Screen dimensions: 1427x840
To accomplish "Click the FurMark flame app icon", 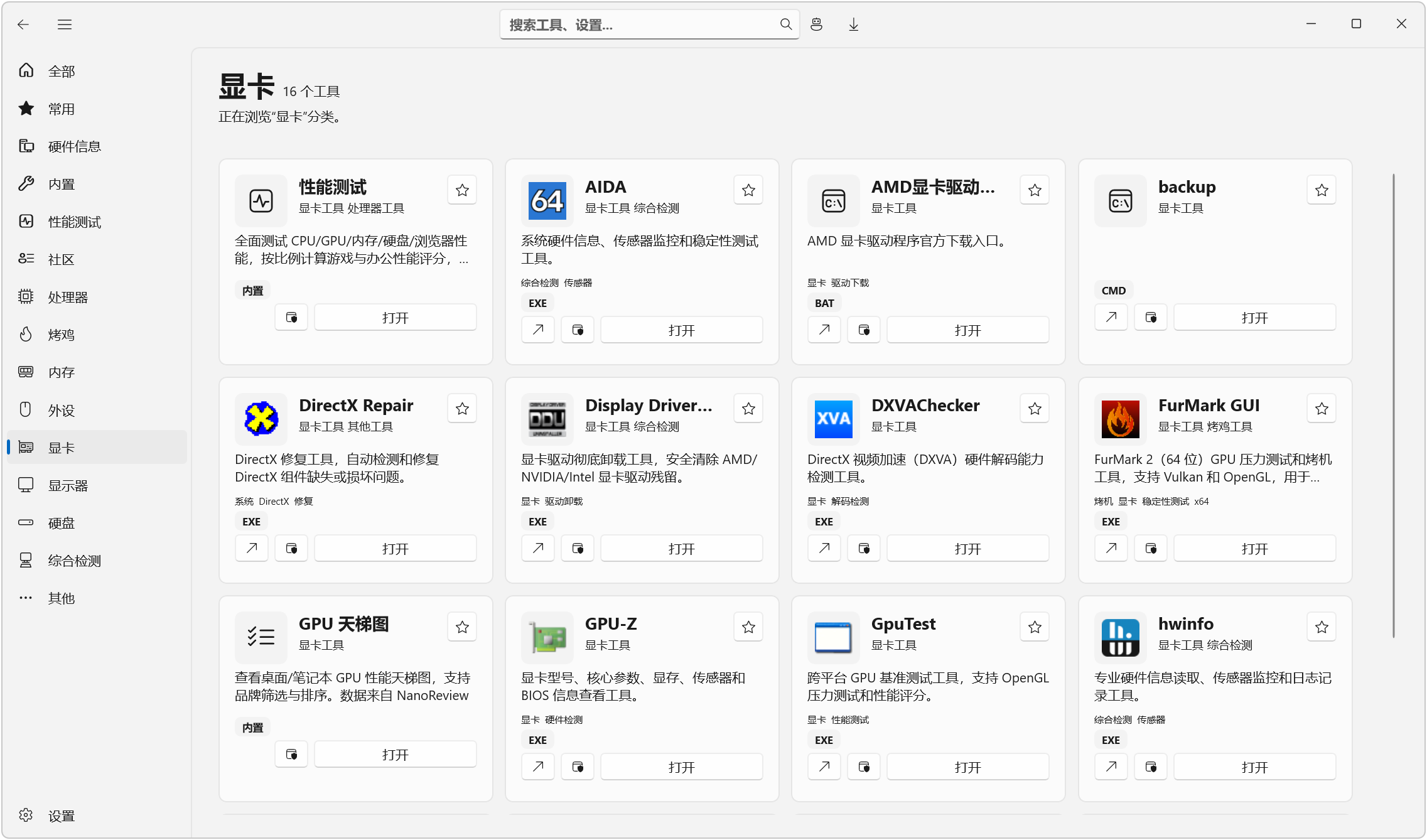I will [x=1120, y=419].
